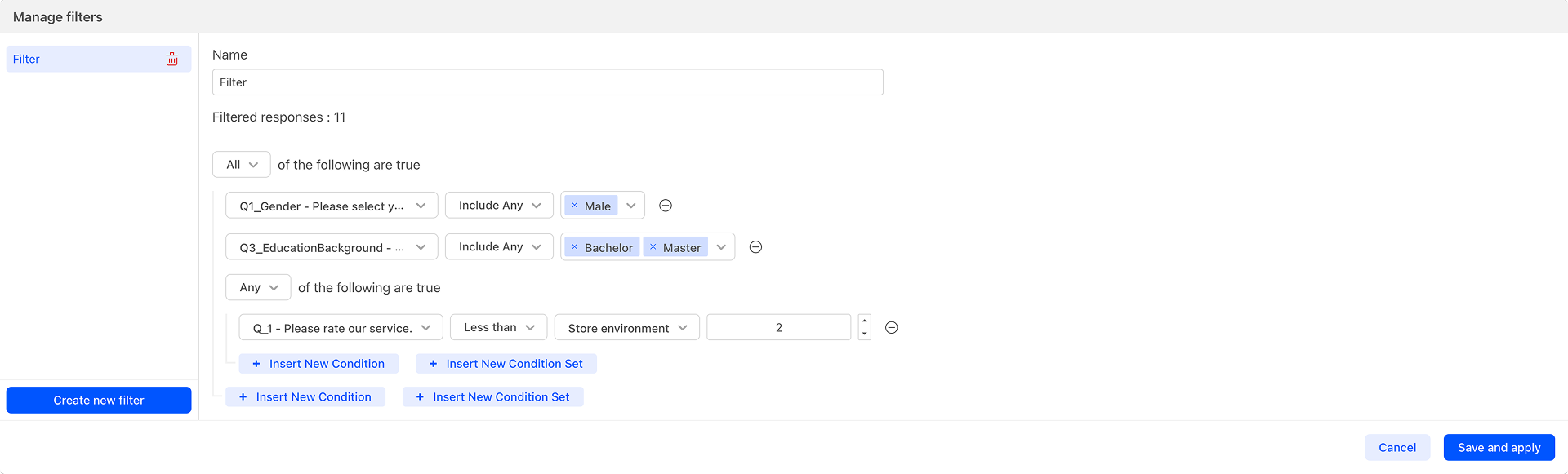This screenshot has width=1568, height=474.
Task: Click Save and apply
Action: (x=1499, y=447)
